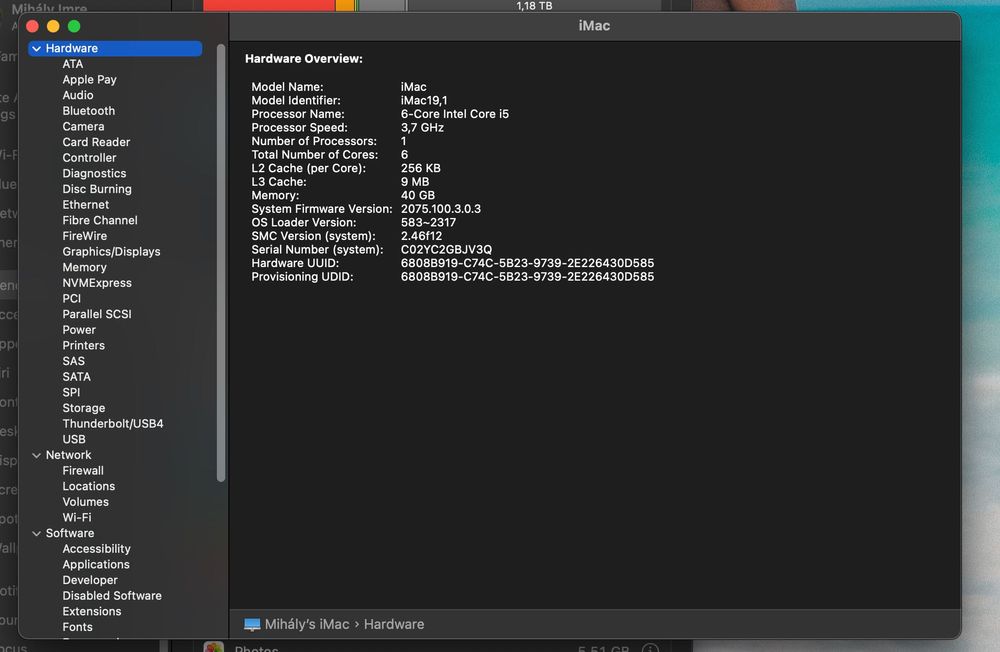
Task: Click the SMC Version value 2.46f12
Action: click(421, 236)
